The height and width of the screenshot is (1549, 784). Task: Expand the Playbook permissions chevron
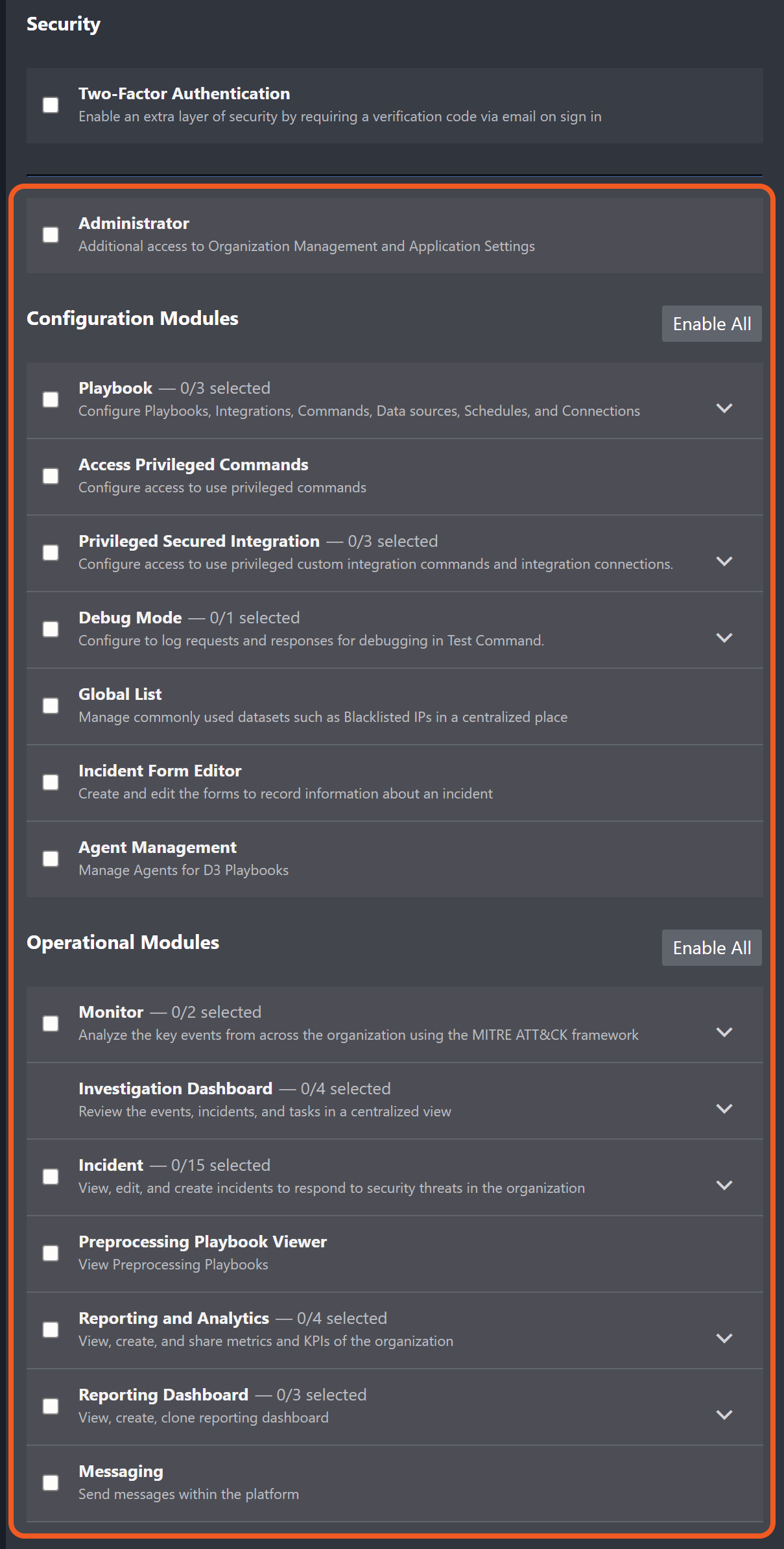(x=724, y=409)
